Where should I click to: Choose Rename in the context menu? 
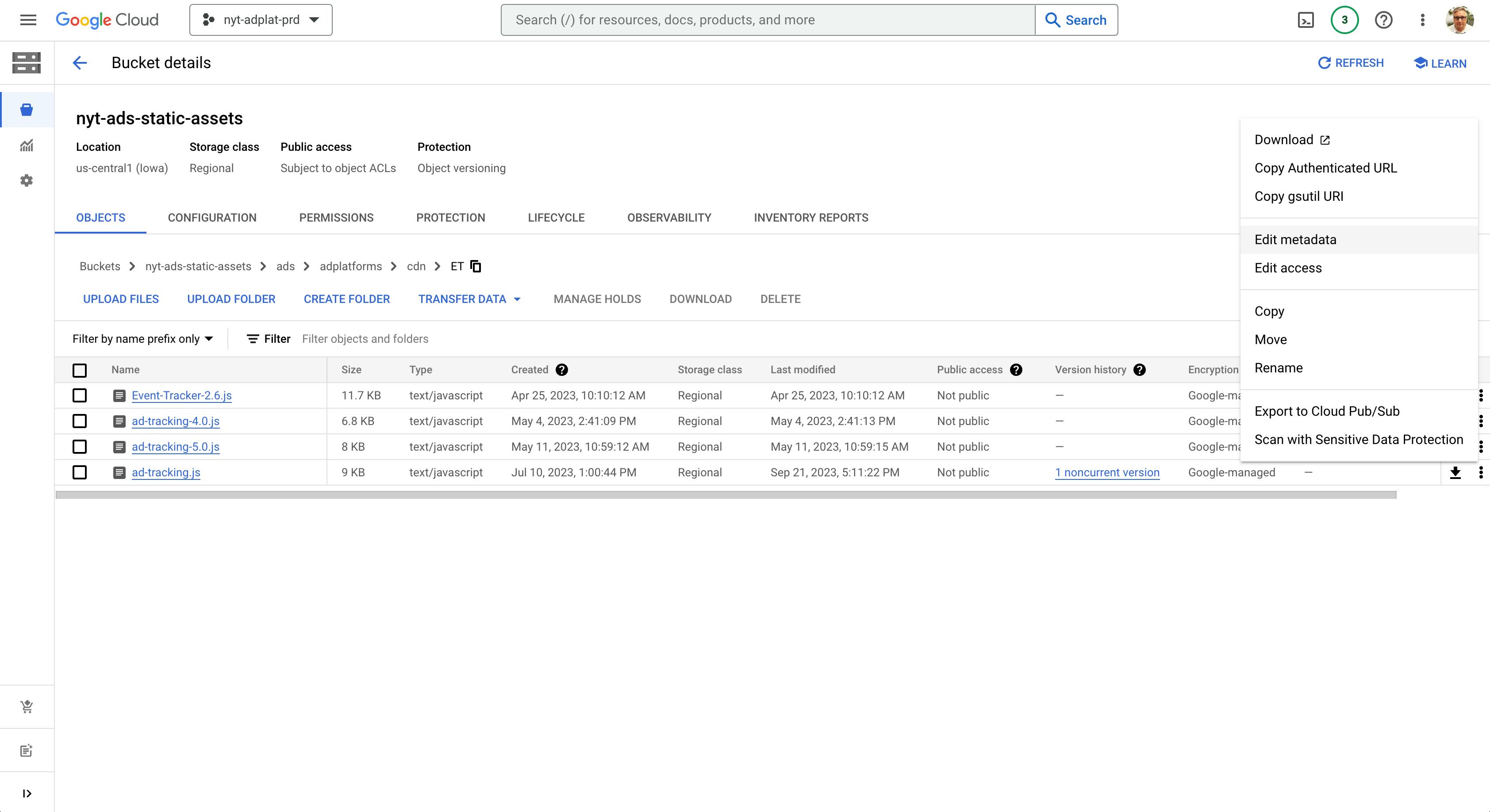tap(1359, 368)
